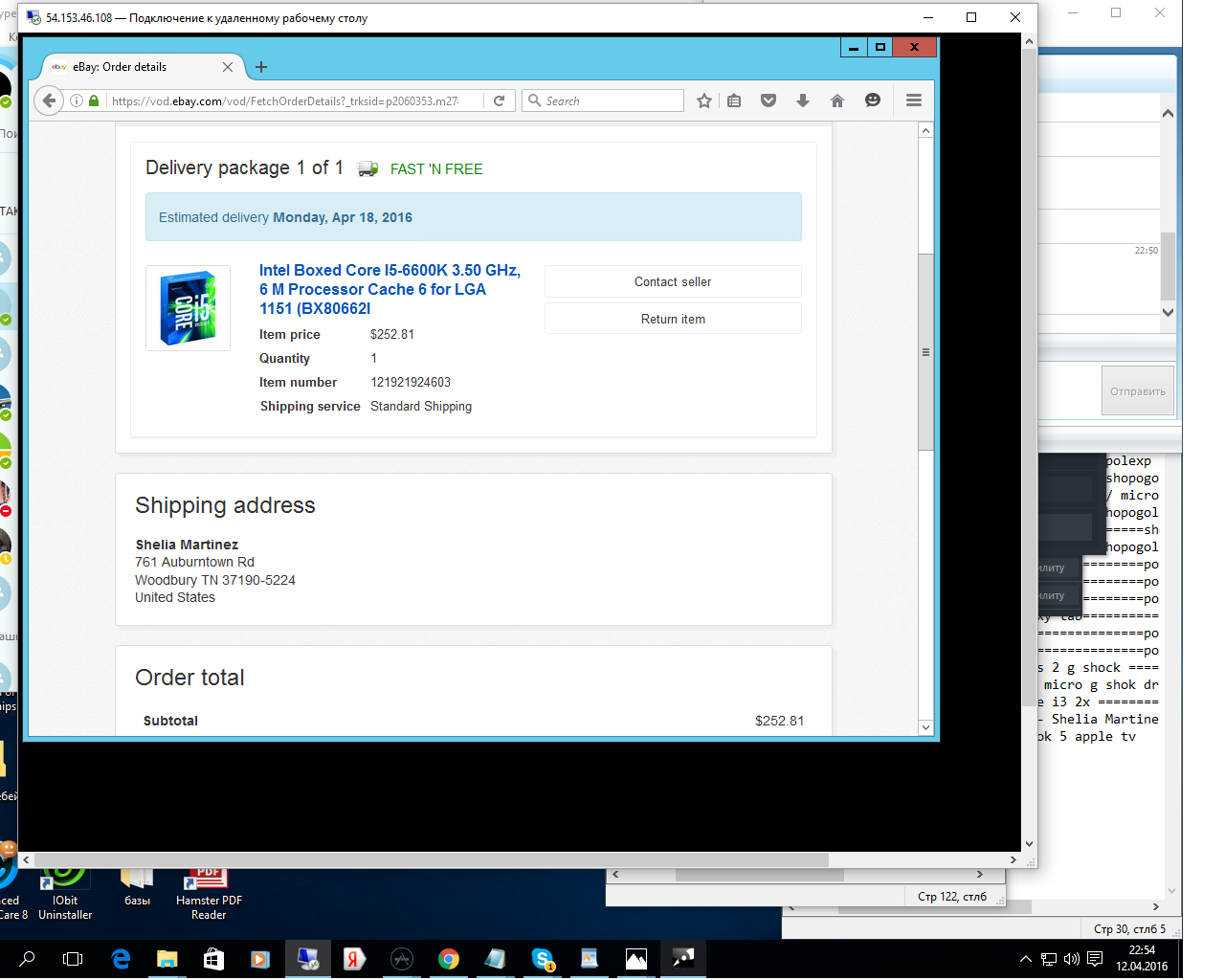1225x980 pixels.
Task: Click the Remote Desktop horizontal scroll right arrow
Action: click(x=1013, y=859)
